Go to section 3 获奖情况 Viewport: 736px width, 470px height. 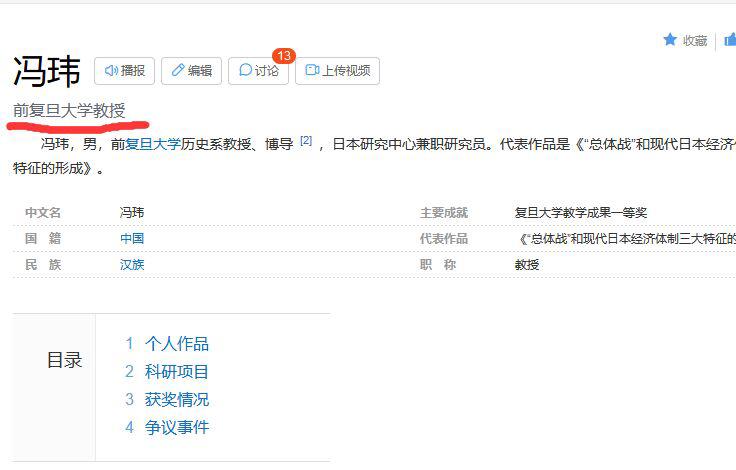point(176,400)
